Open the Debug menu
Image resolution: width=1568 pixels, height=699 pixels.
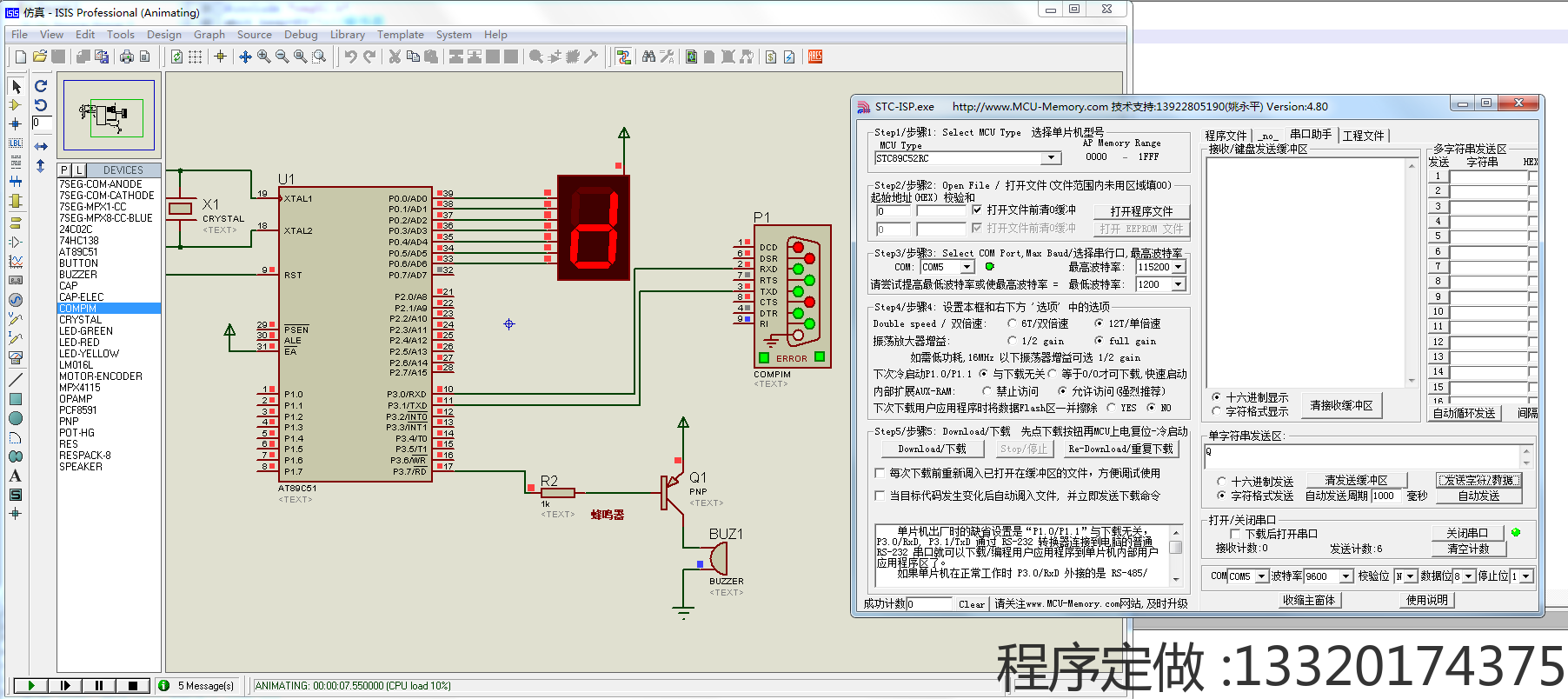coord(301,35)
